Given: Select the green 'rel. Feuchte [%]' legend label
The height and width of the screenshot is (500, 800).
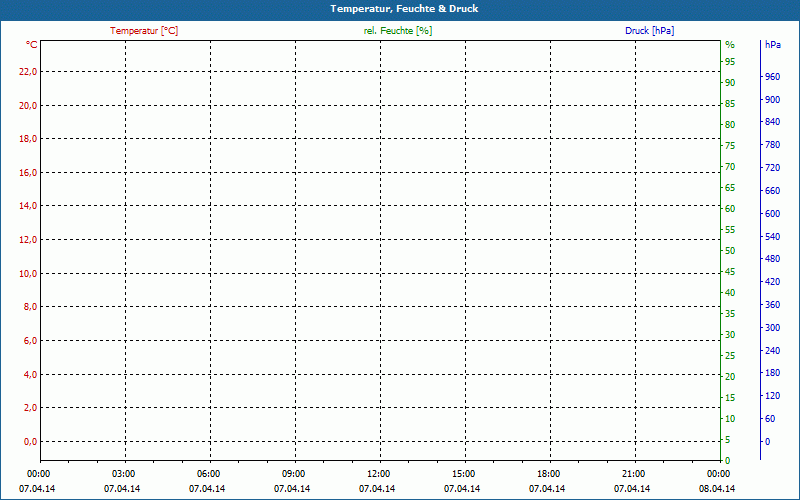Looking at the screenshot, I should tap(398, 31).
